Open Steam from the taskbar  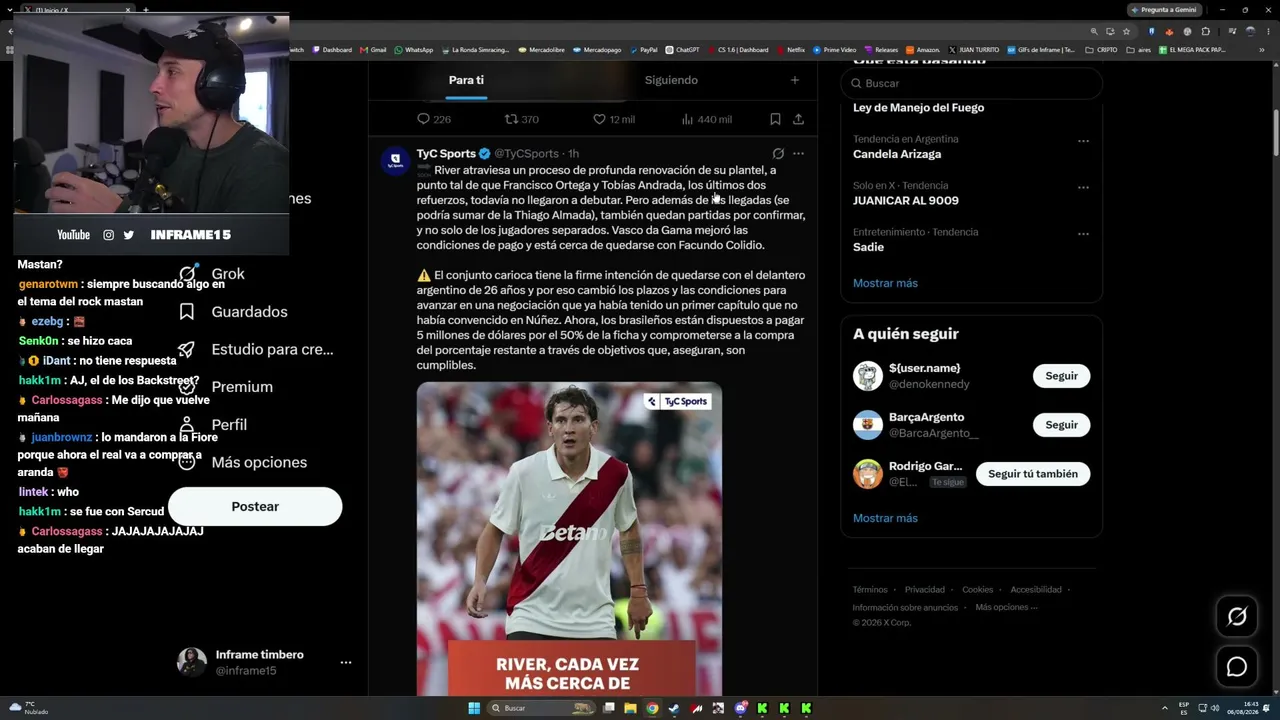674,709
